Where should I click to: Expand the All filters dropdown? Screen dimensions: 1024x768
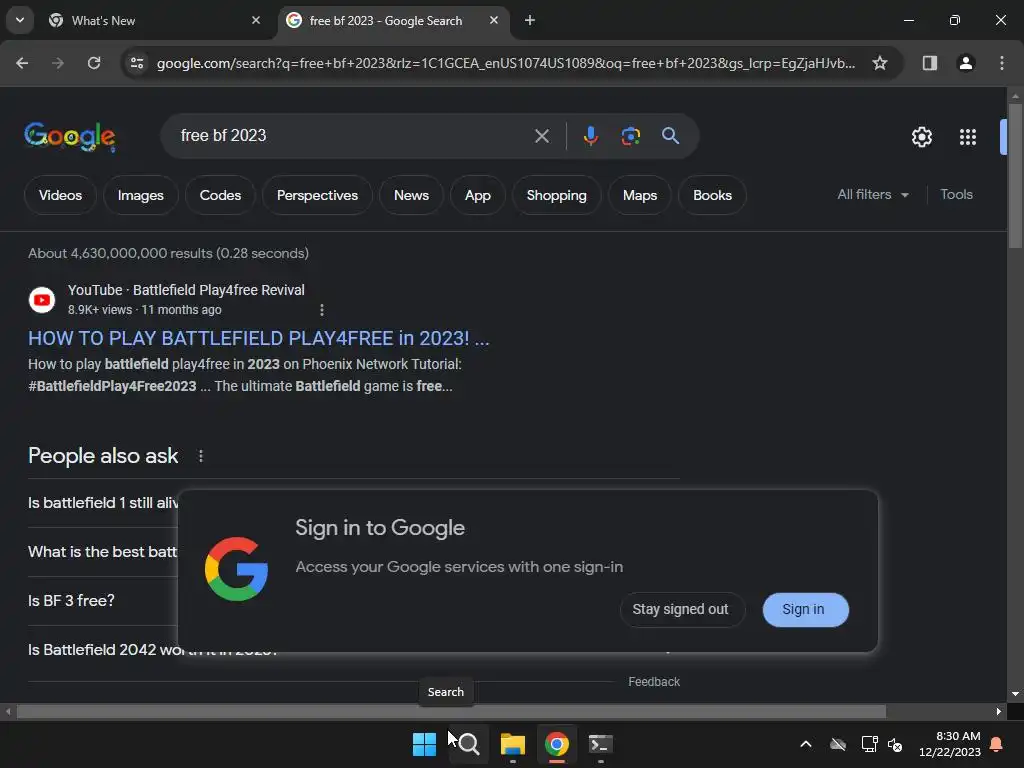872,195
